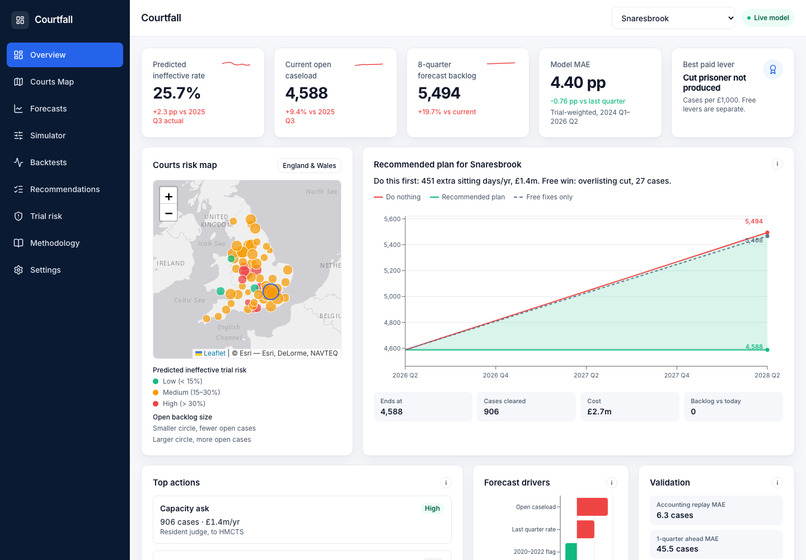806x560 pixels.
Task: Click the 1-quarter ahead MAE tile
Action: click(716, 544)
